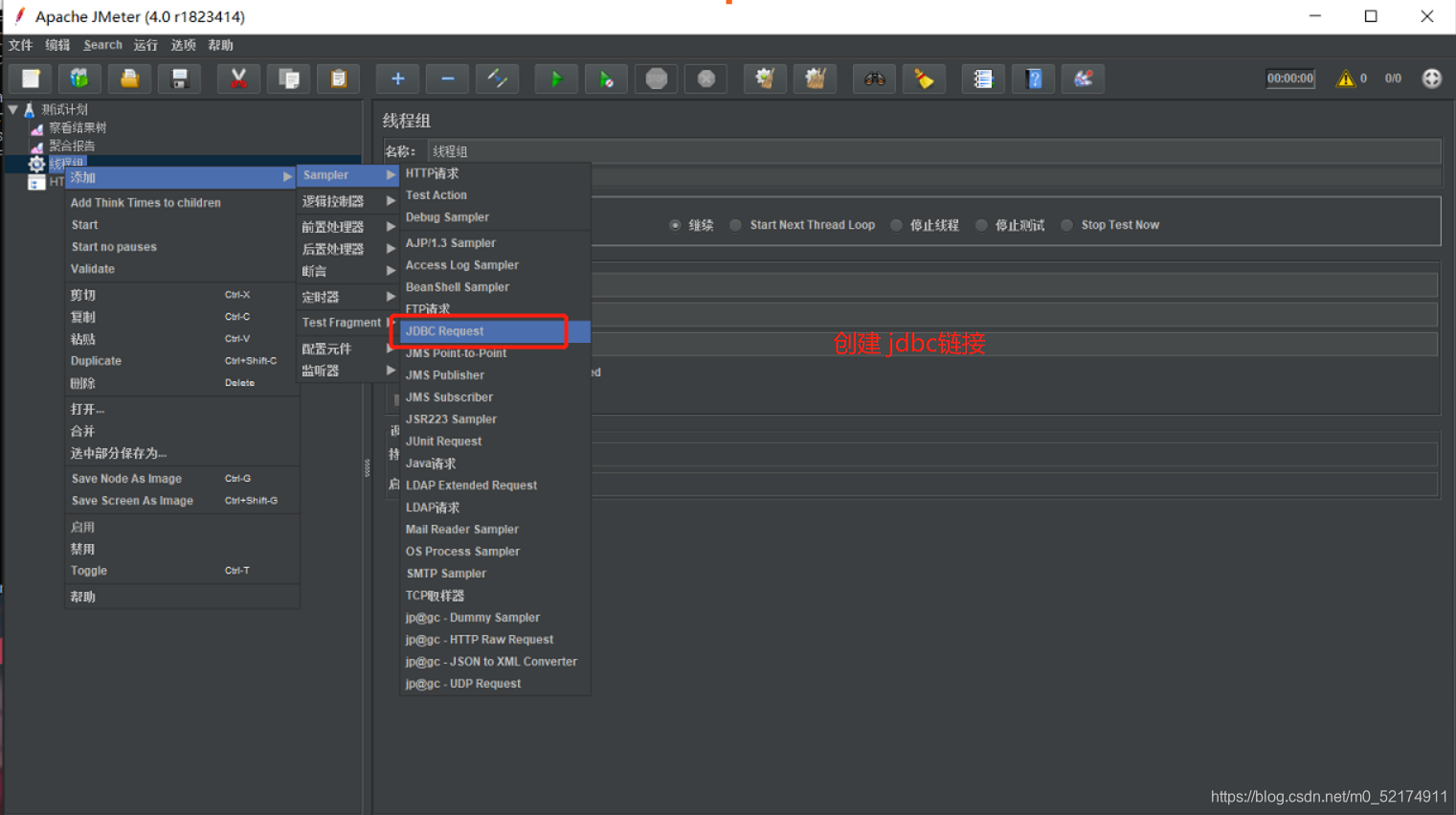Click the Clear all results icon
Image resolution: width=1456 pixels, height=815 pixels.
(815, 79)
